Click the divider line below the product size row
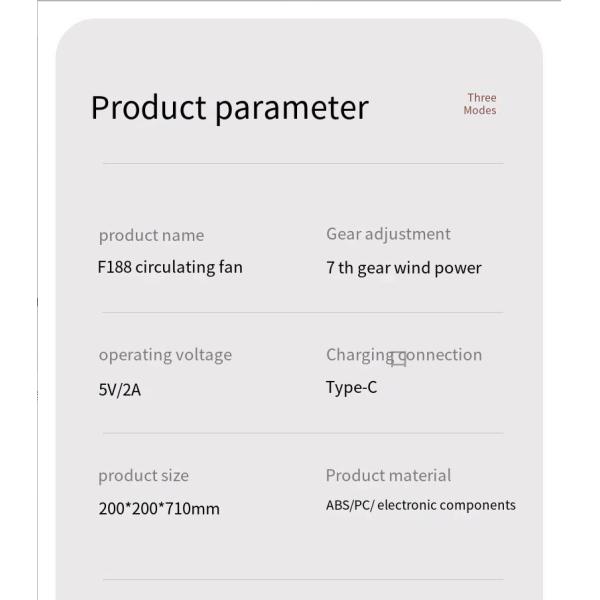This screenshot has height=600, width=600. click(x=302, y=579)
